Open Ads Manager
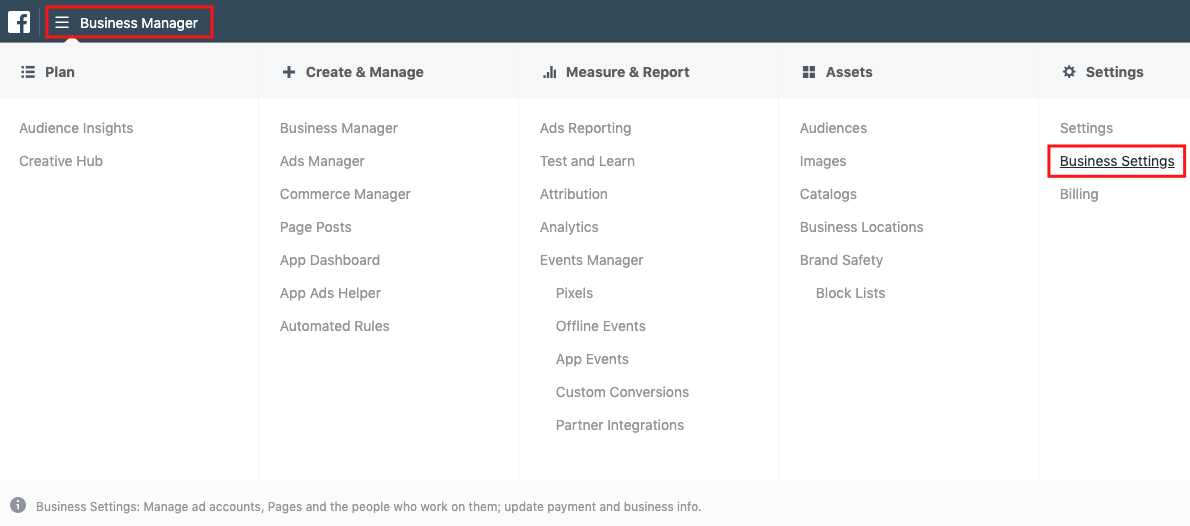 click(322, 161)
